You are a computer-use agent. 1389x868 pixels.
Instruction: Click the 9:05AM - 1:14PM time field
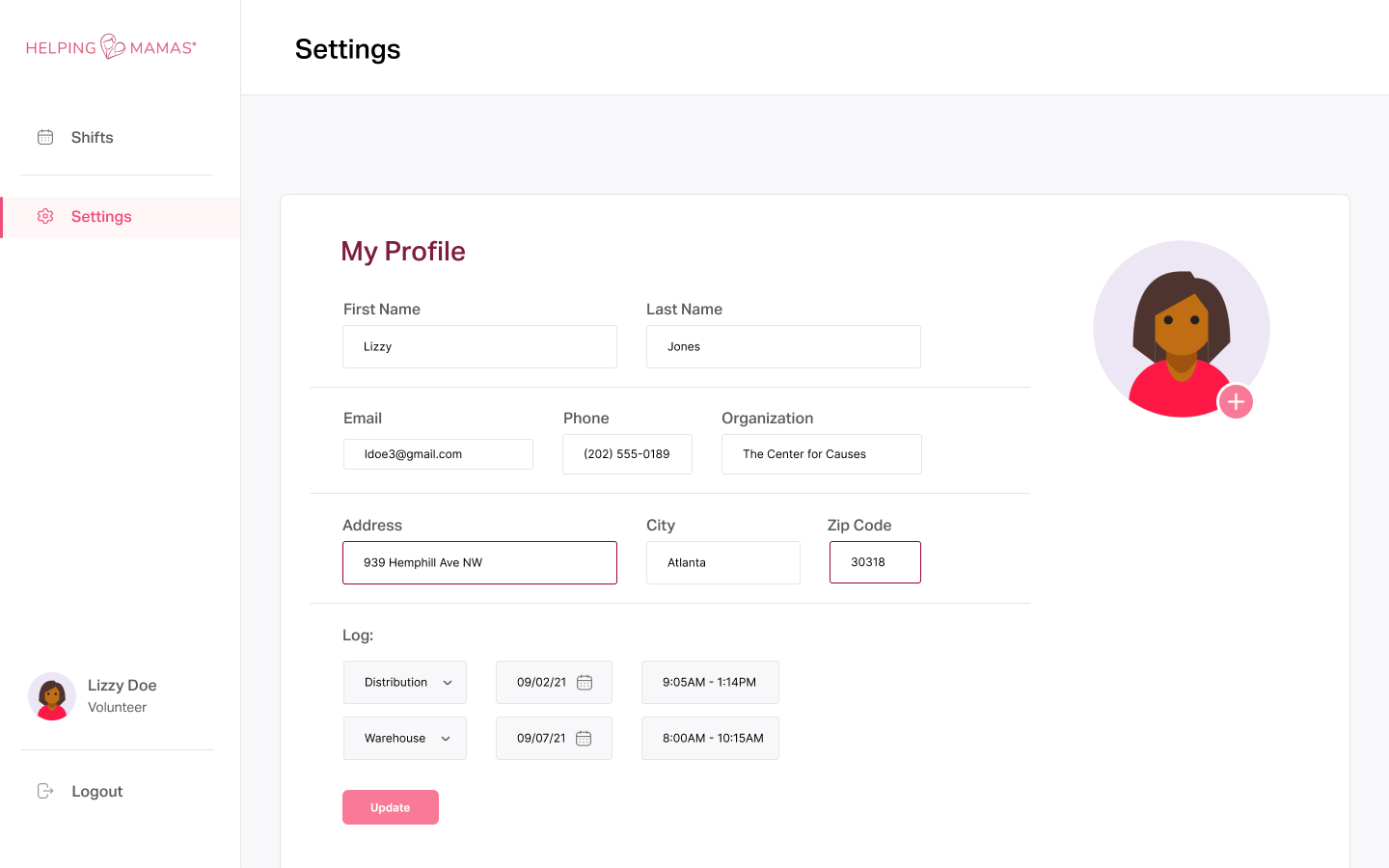710,682
